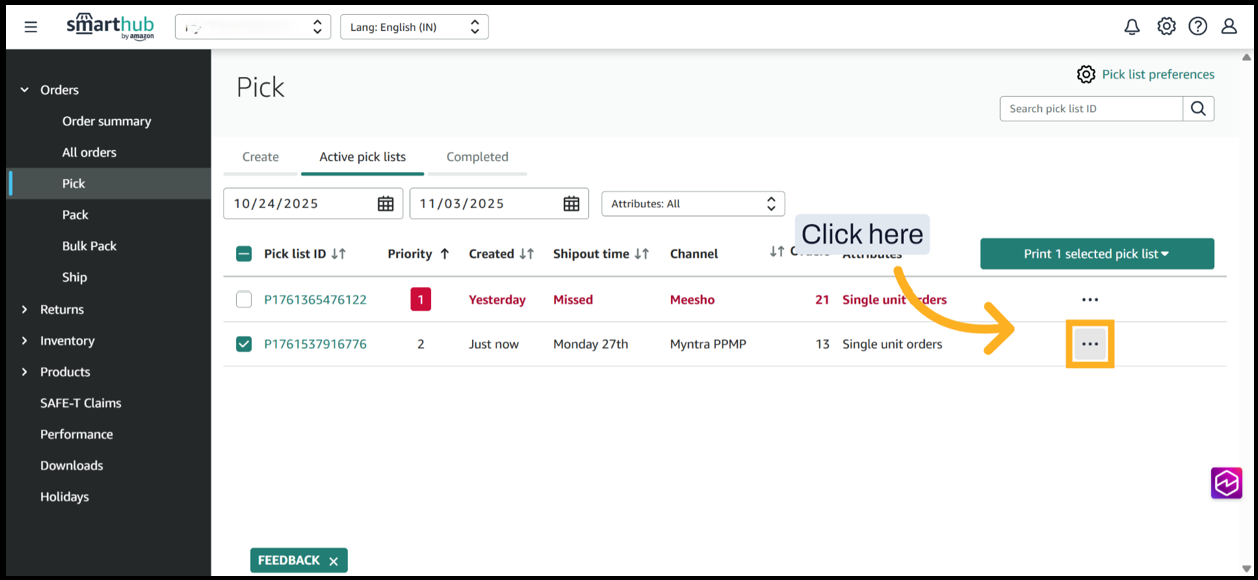The image size is (1258, 580).
Task: Switch to the Completed tab
Action: tap(477, 157)
